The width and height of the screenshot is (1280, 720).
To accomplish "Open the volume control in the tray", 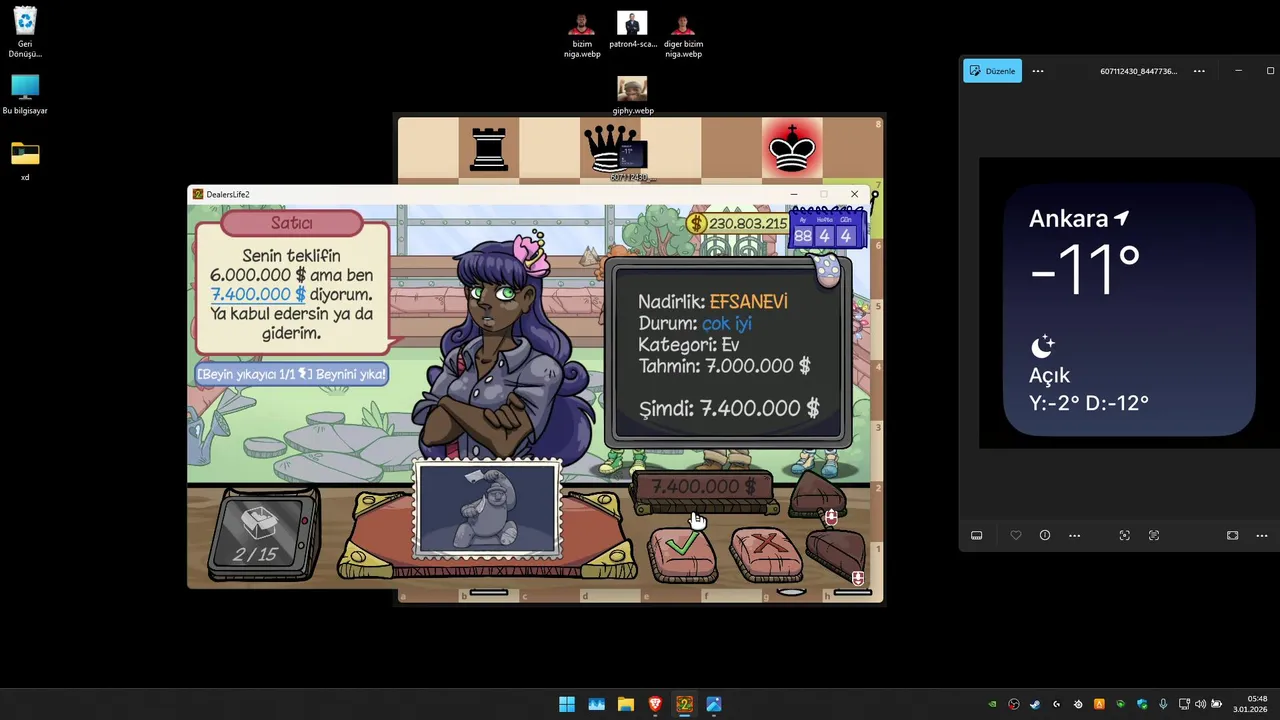I will point(1200,704).
